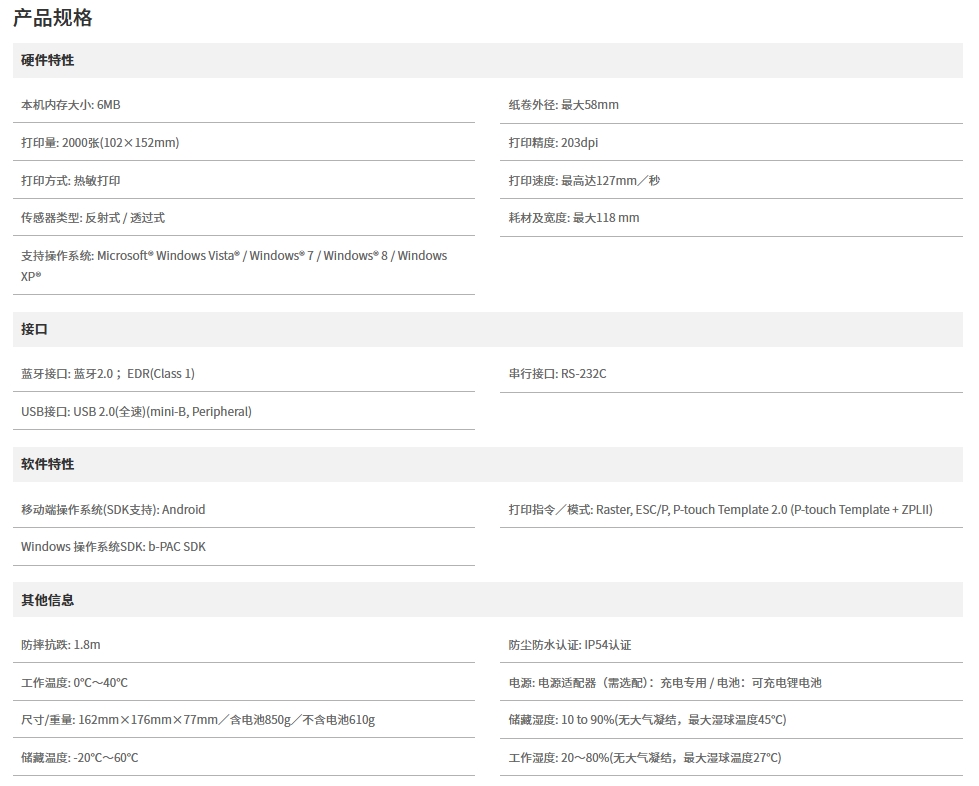
Task: Select the 串行接口 RS-232C entry
Action: point(557,374)
